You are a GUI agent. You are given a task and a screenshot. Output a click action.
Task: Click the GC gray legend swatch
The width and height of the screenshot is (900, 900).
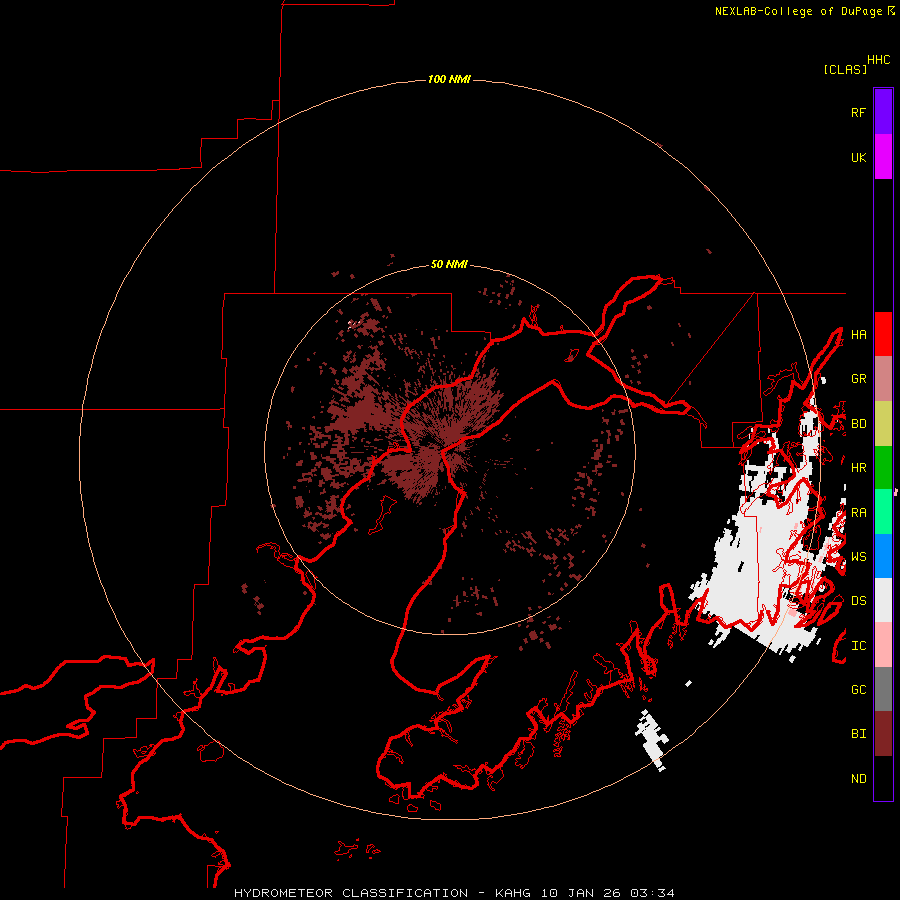883,689
